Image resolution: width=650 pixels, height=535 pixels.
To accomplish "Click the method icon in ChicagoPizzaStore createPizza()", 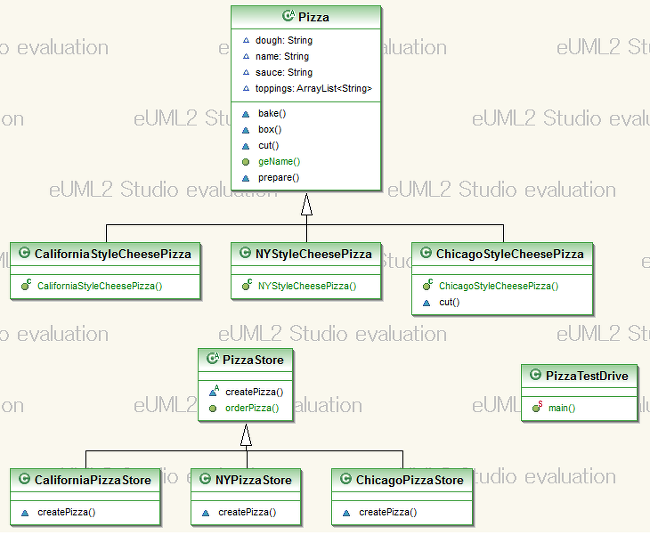I will pos(346,513).
